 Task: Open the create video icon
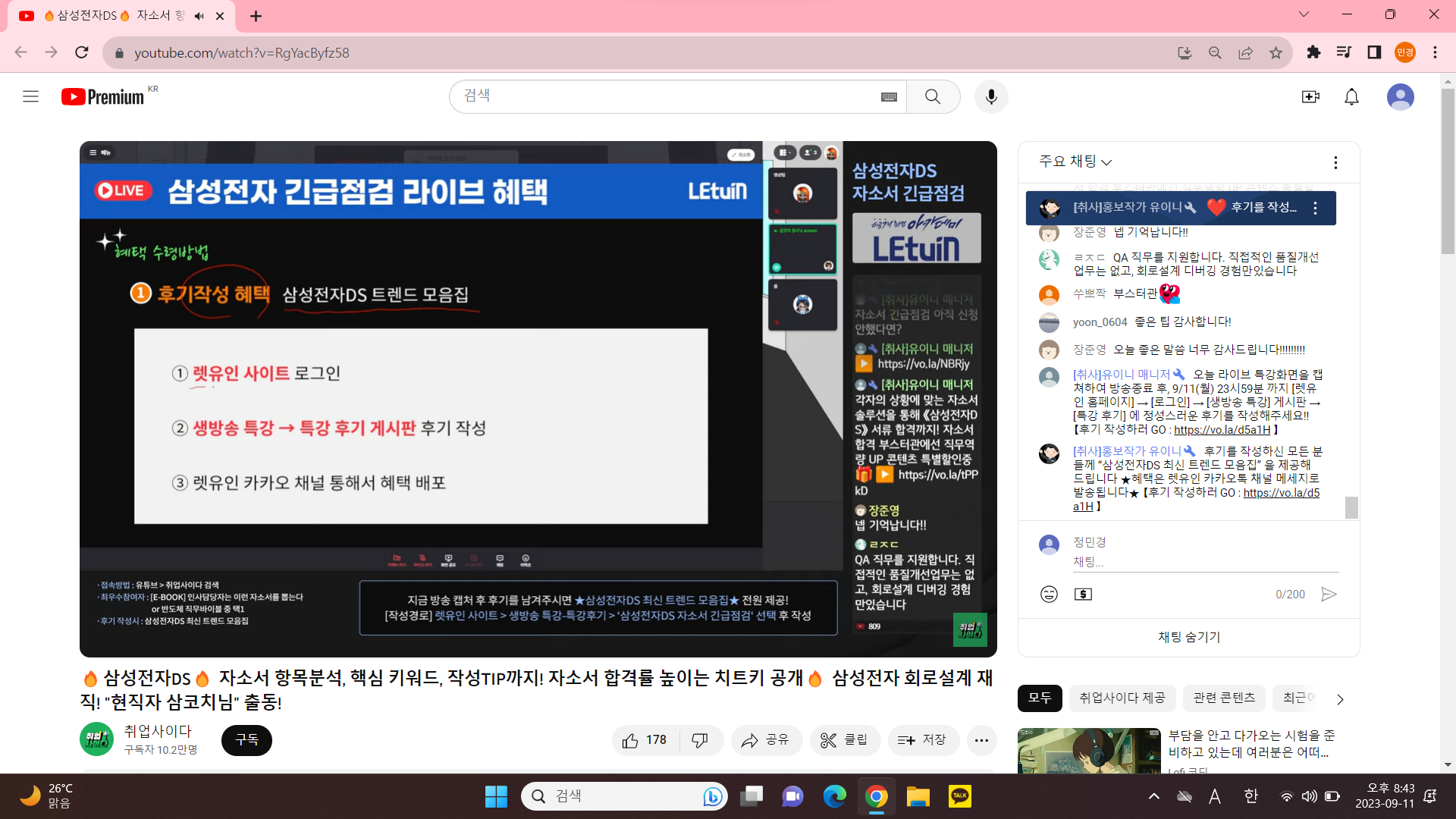point(1310,96)
